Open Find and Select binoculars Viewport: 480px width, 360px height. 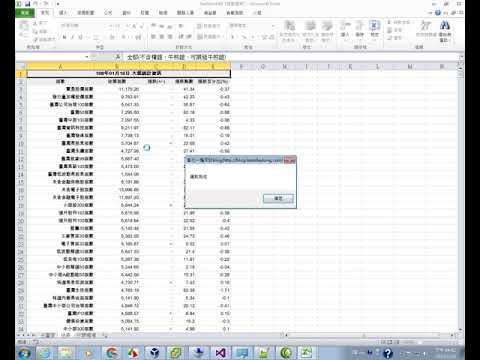(x=445, y=31)
